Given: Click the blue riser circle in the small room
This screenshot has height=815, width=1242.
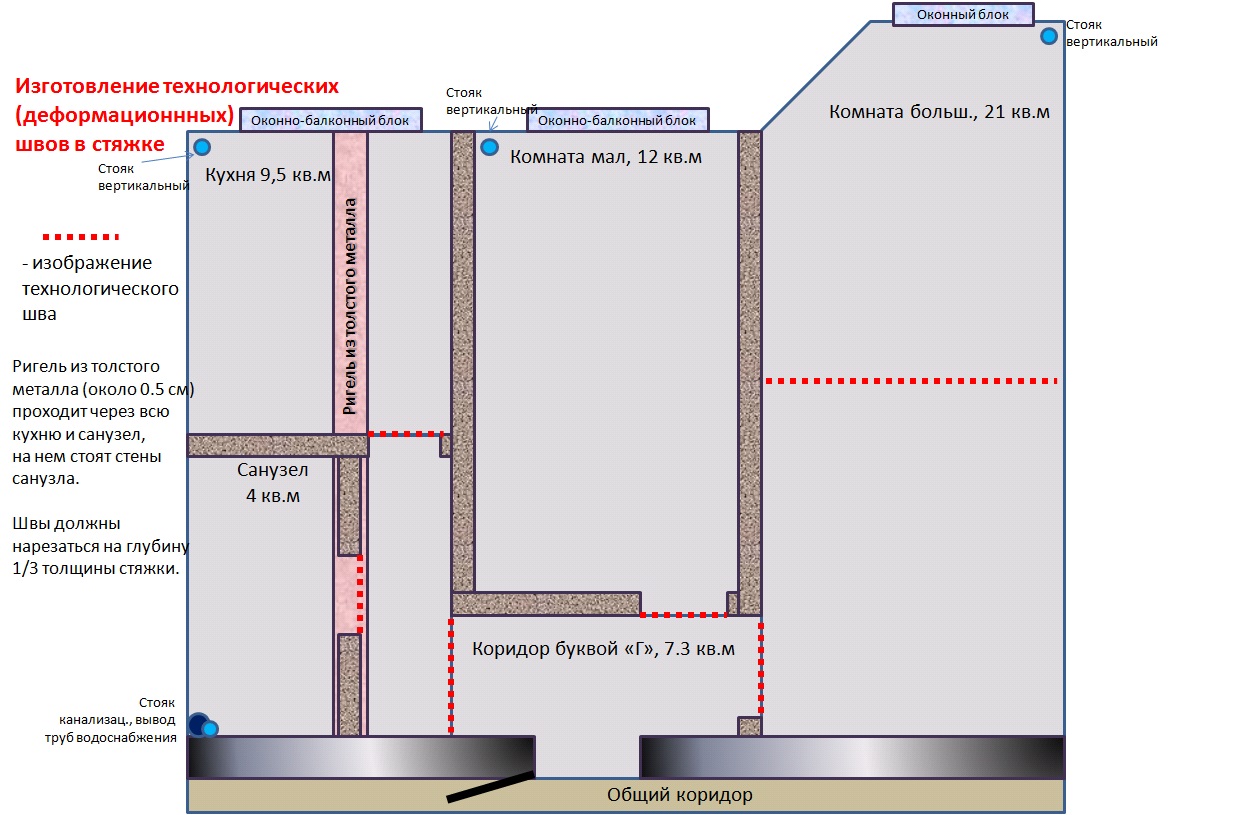Looking at the screenshot, I should coord(489,147).
